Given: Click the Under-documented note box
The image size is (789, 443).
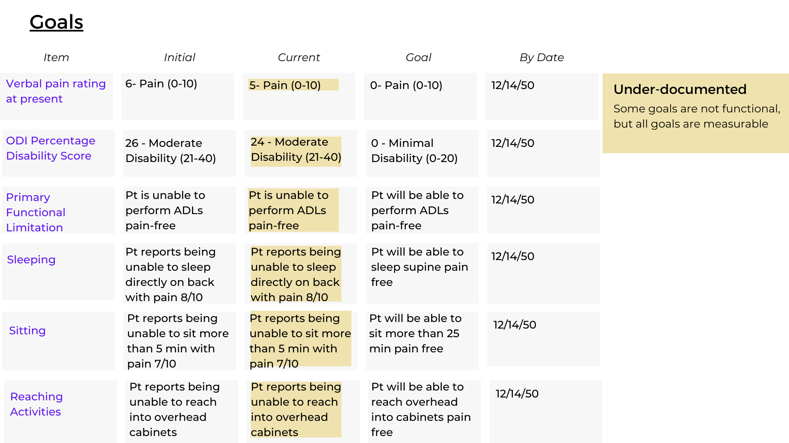Looking at the screenshot, I should click(x=695, y=113).
